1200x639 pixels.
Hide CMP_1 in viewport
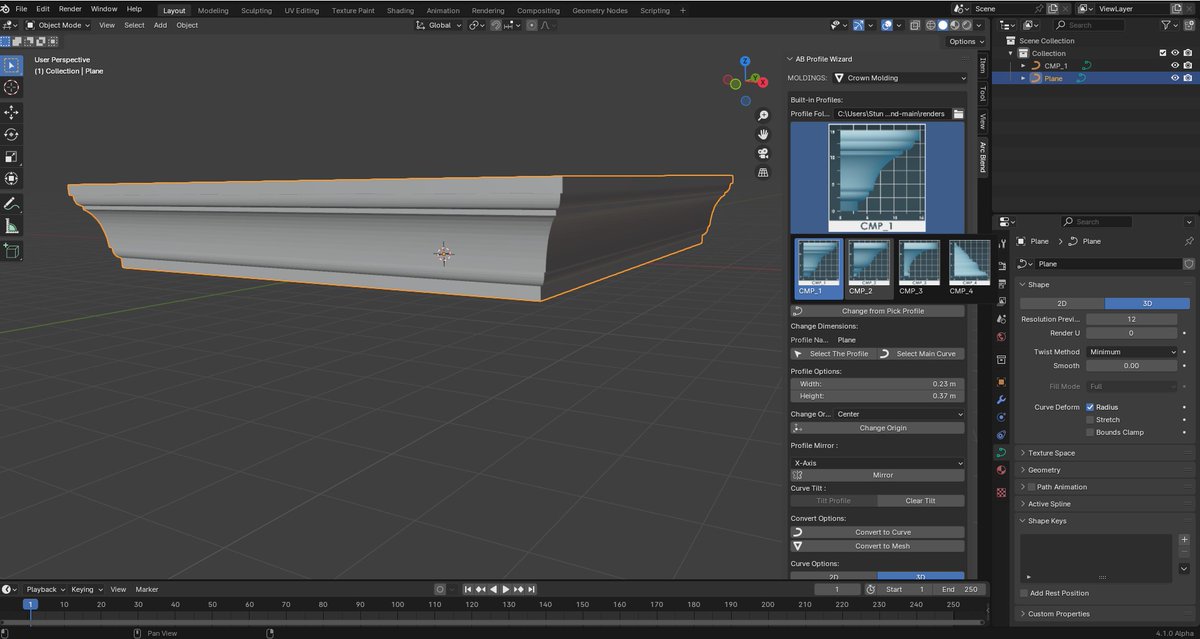1174,65
